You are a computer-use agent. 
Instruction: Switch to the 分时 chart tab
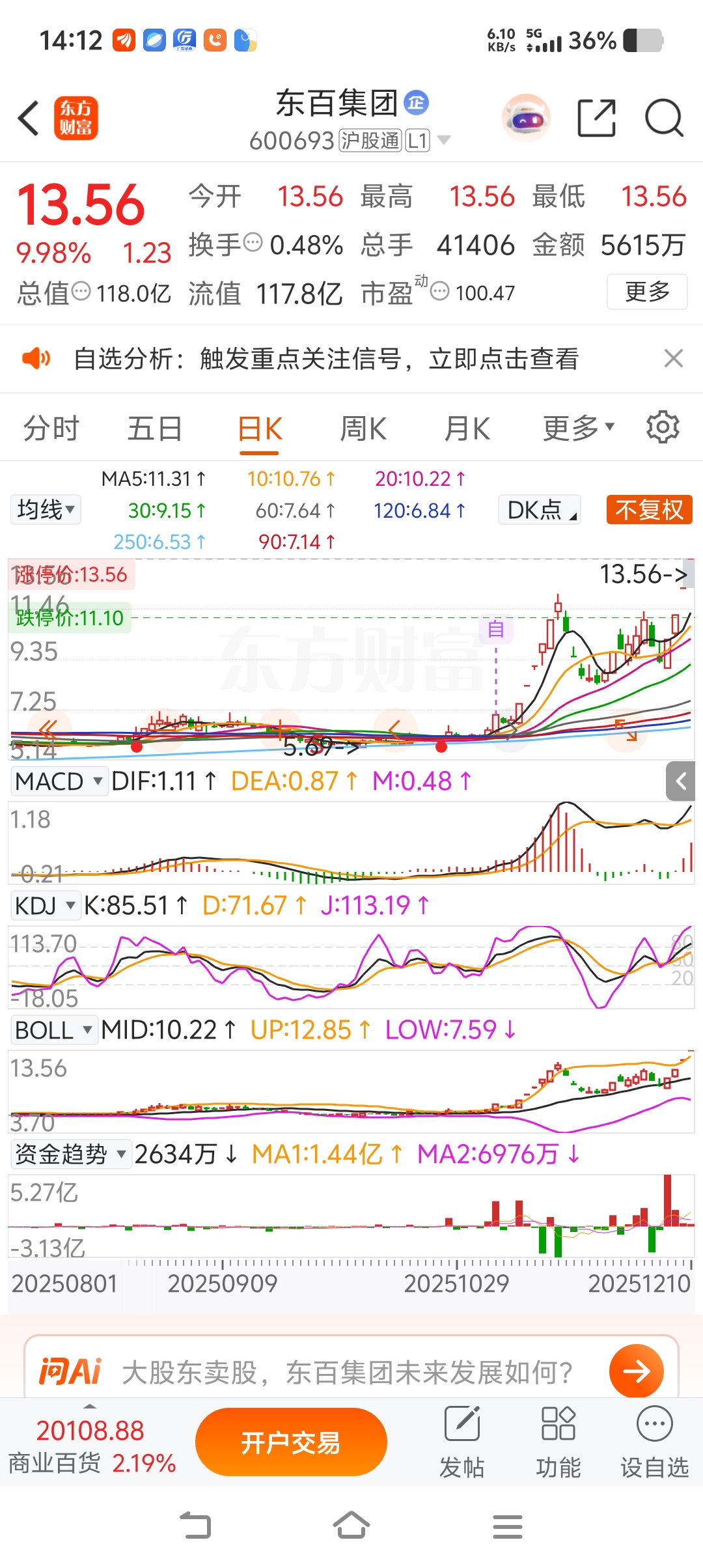(x=51, y=428)
